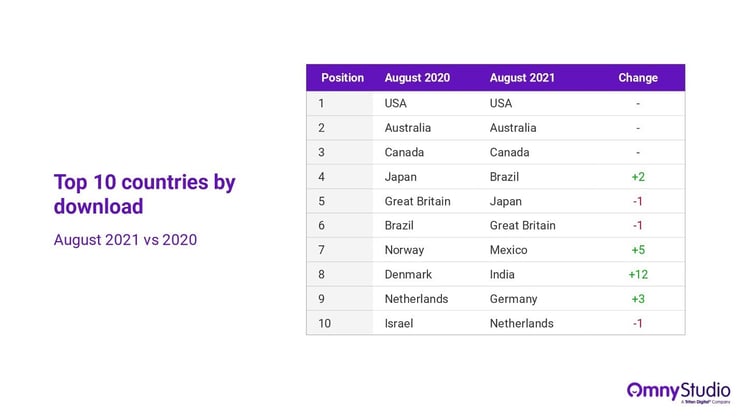Image resolution: width=747 pixels, height=420 pixels.
Task: Select Great Britain in August 2021 column
Action: click(522, 226)
